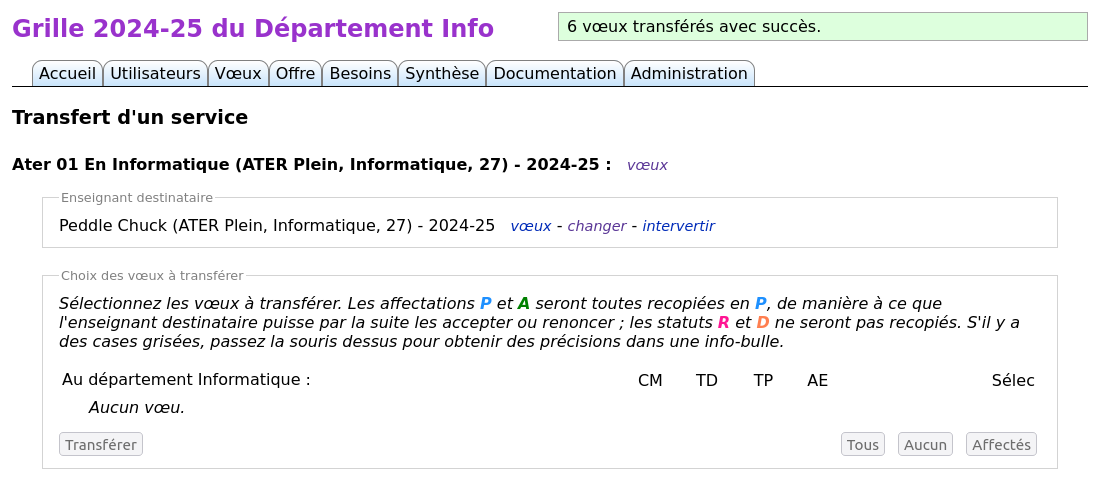Click the intervertir link
The image size is (1100, 484).
pos(678,226)
